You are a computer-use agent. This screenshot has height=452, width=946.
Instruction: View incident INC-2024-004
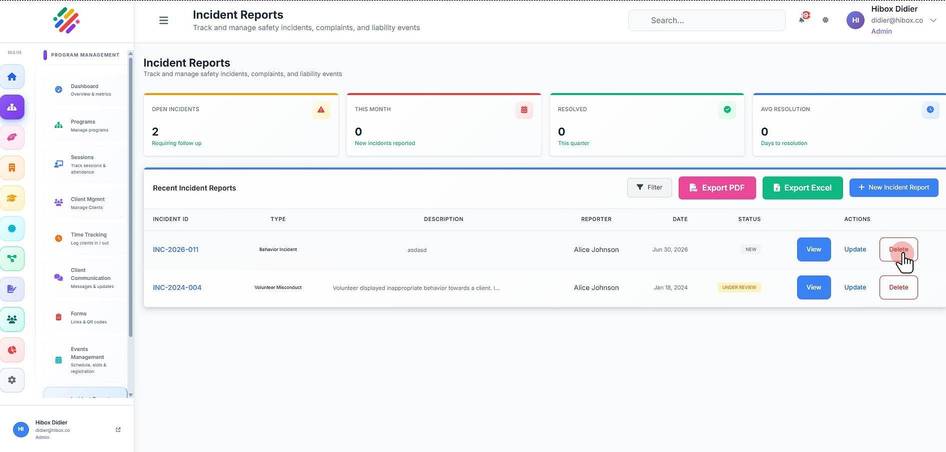click(x=813, y=287)
